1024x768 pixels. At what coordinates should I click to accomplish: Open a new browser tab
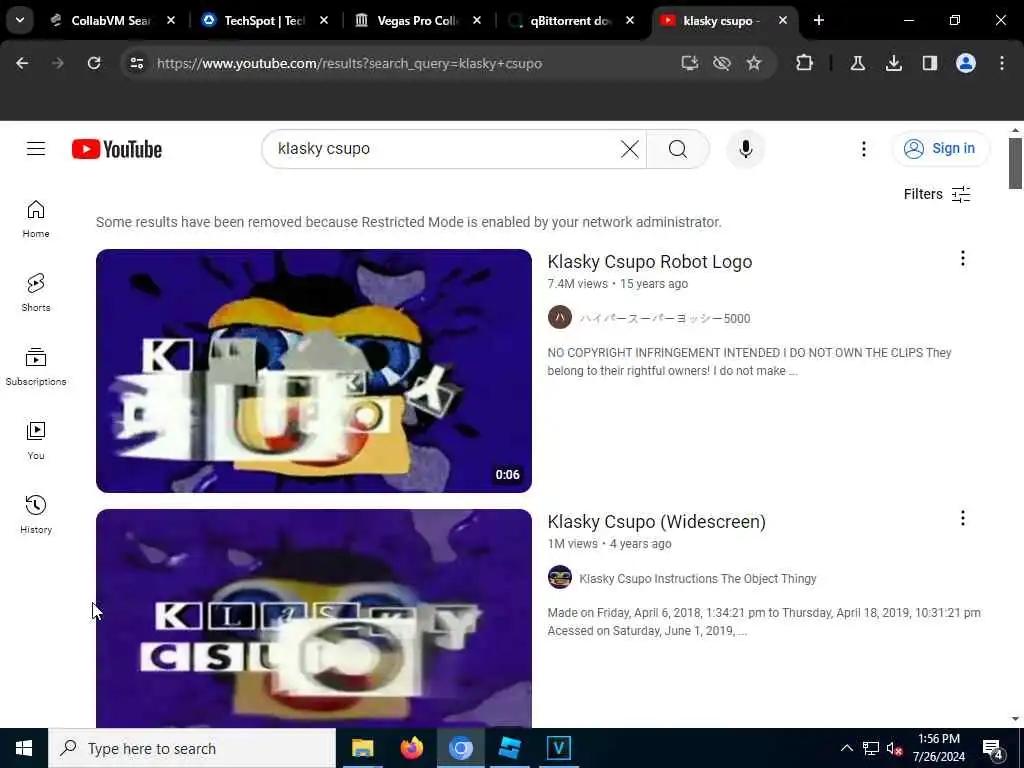pyautogui.click(x=819, y=20)
